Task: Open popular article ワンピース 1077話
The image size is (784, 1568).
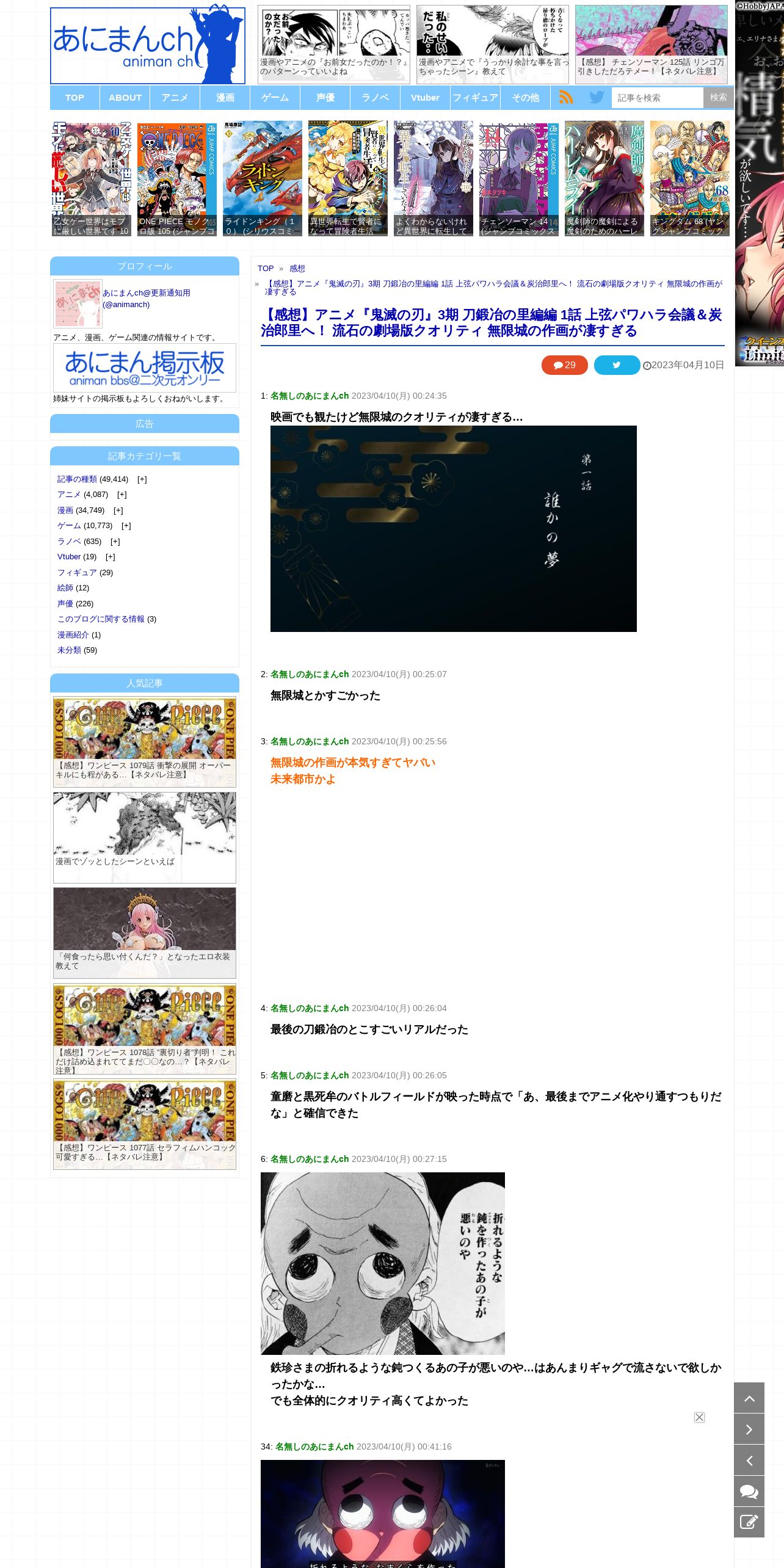Action: click(x=145, y=1124)
